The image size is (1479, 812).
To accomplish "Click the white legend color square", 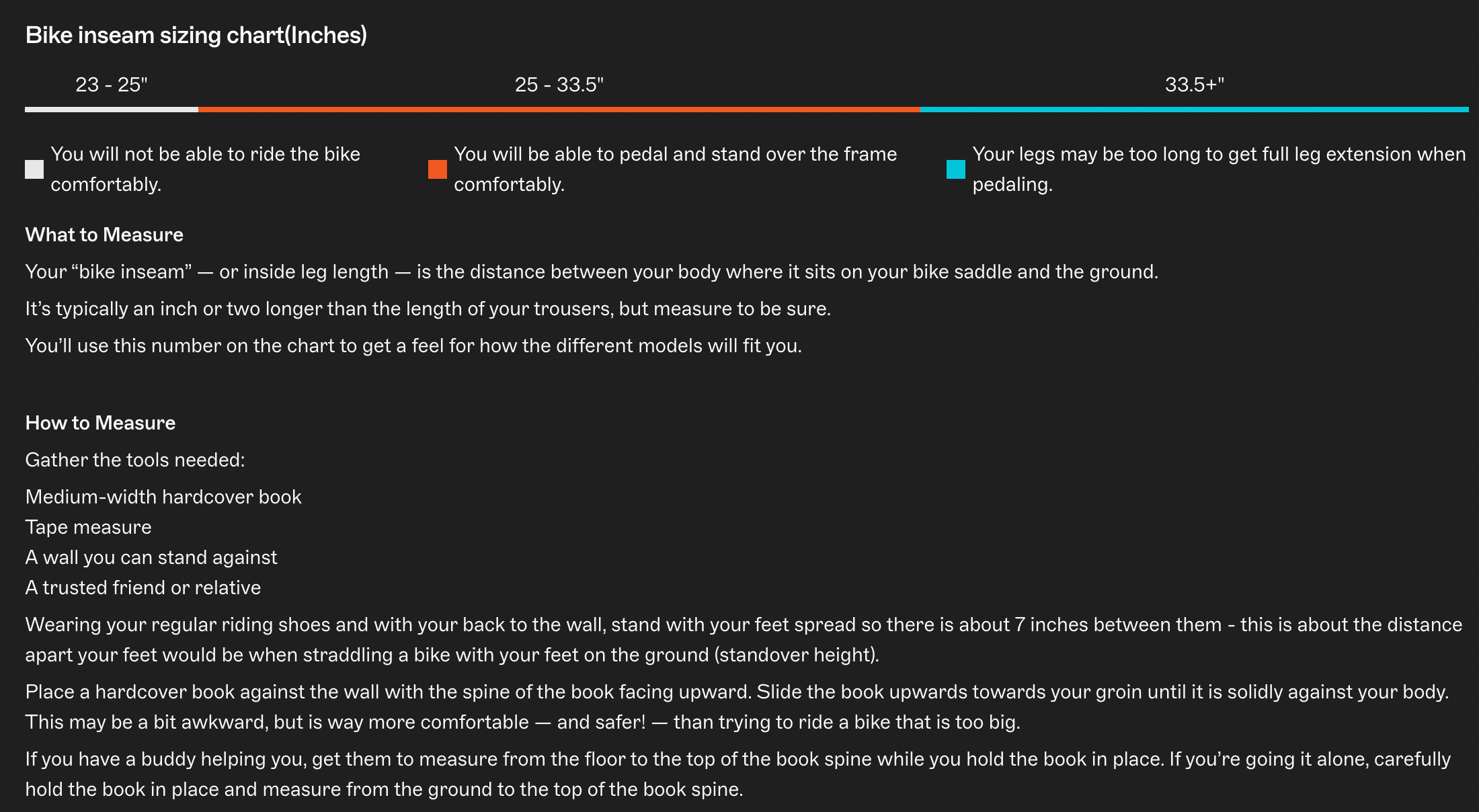I will pyautogui.click(x=34, y=169).
